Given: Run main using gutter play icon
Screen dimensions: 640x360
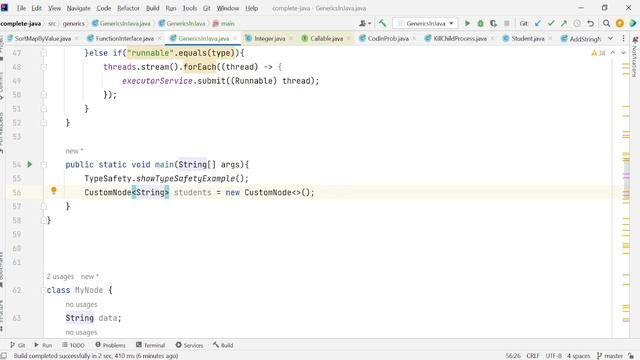Looking at the screenshot, I should (29, 164).
